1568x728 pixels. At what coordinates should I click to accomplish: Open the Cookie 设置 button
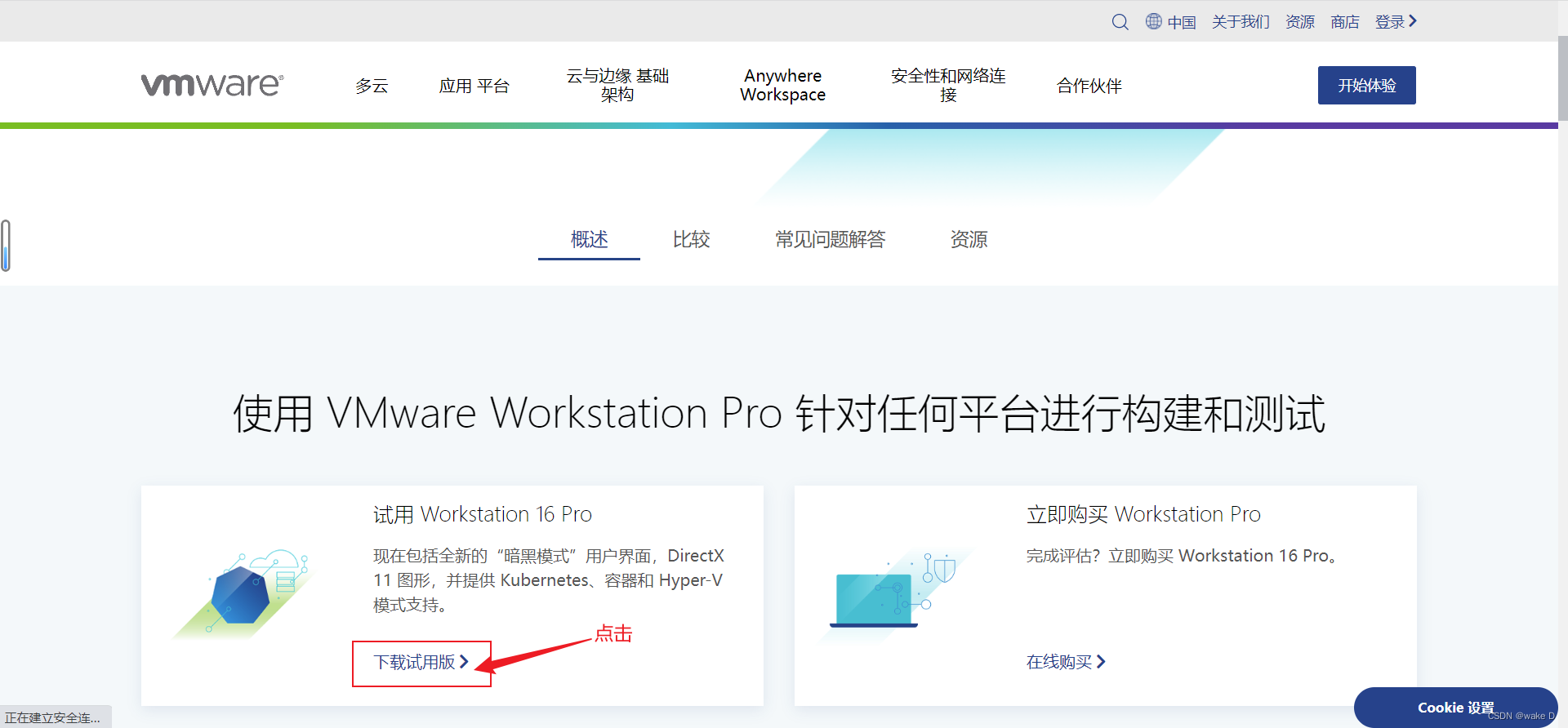pyautogui.click(x=1455, y=708)
